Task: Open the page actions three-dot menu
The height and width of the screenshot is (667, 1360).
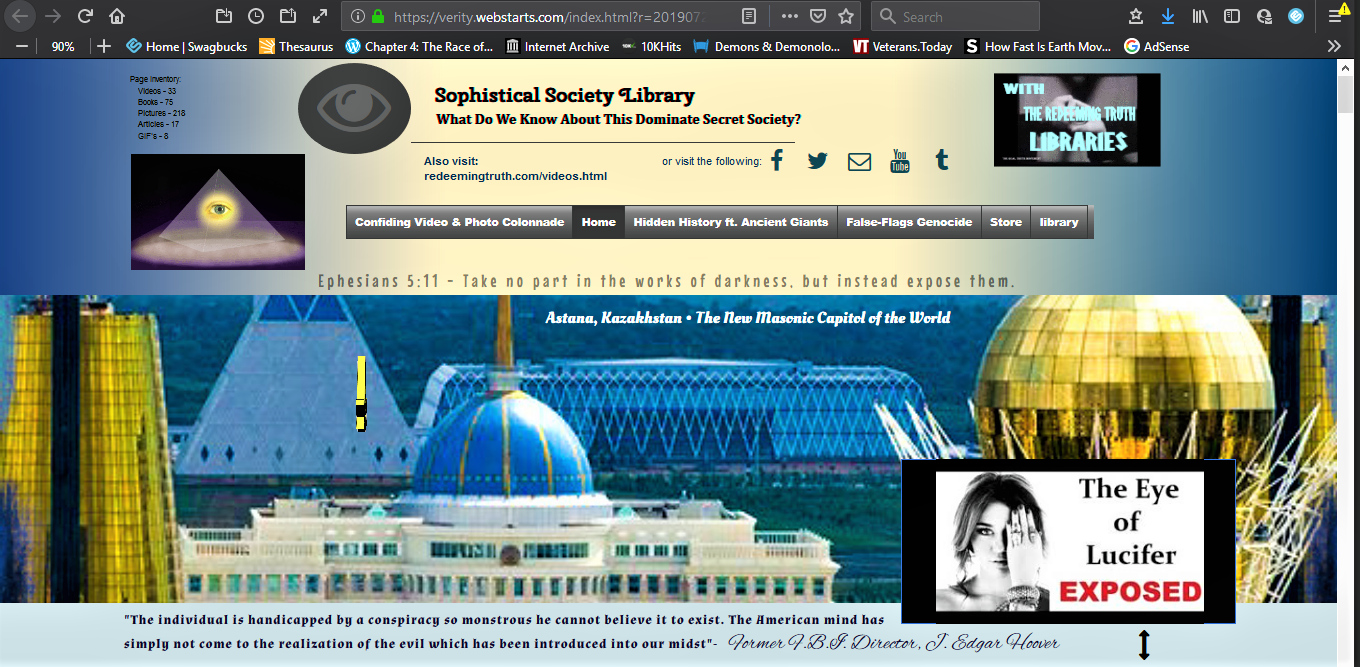Action: pyautogui.click(x=789, y=16)
